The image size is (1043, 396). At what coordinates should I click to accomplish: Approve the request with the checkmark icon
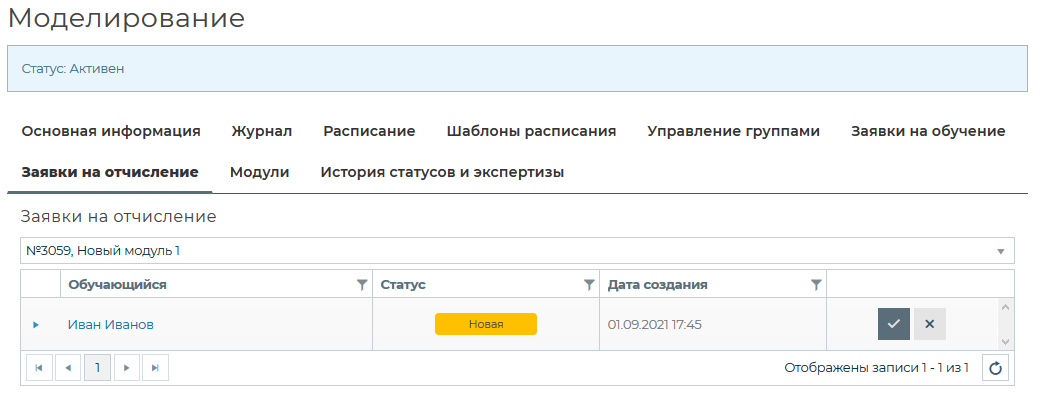893,324
